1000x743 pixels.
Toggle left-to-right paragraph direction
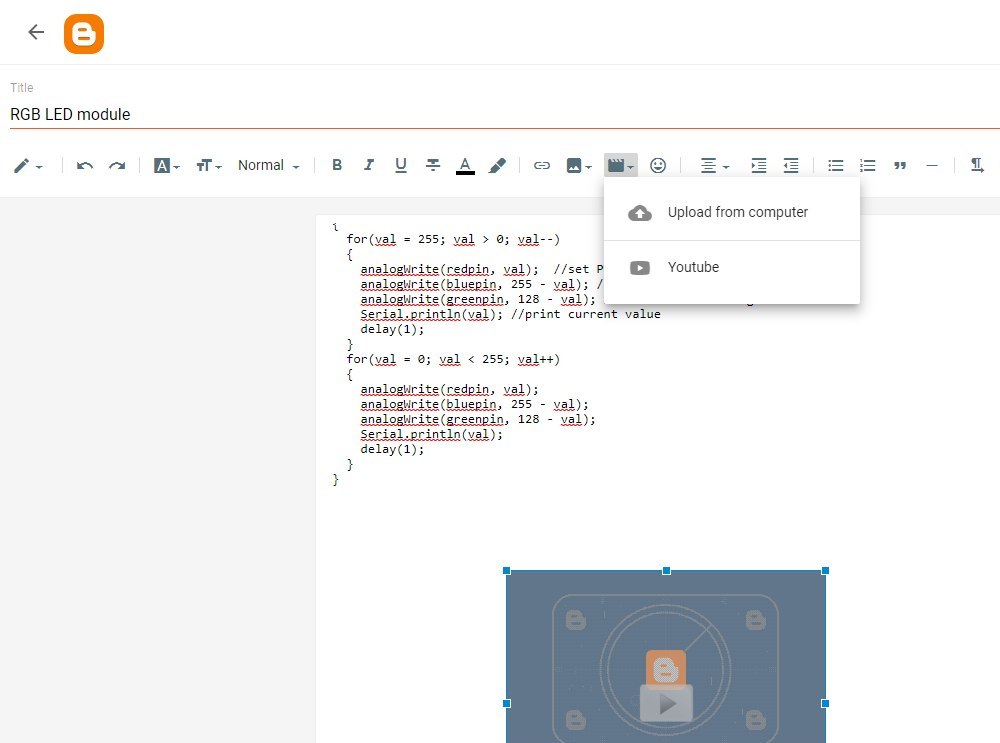click(976, 166)
